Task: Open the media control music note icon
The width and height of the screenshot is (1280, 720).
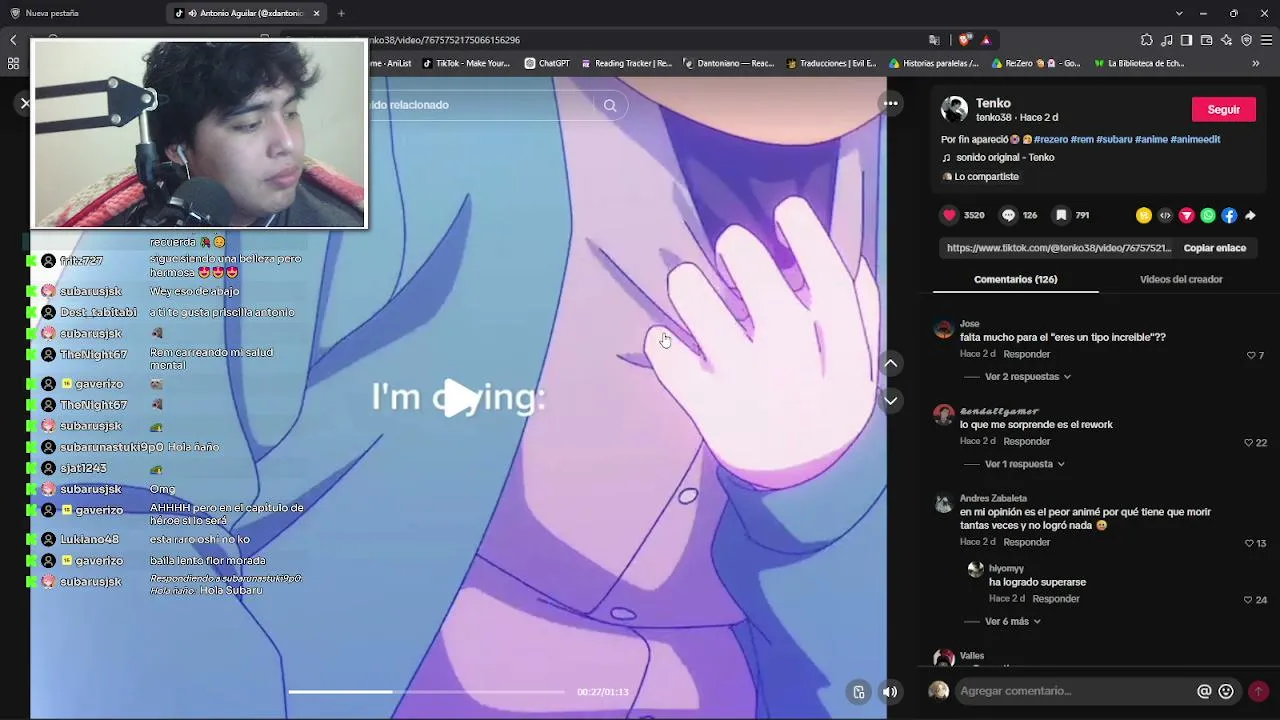Action: [x=1167, y=40]
